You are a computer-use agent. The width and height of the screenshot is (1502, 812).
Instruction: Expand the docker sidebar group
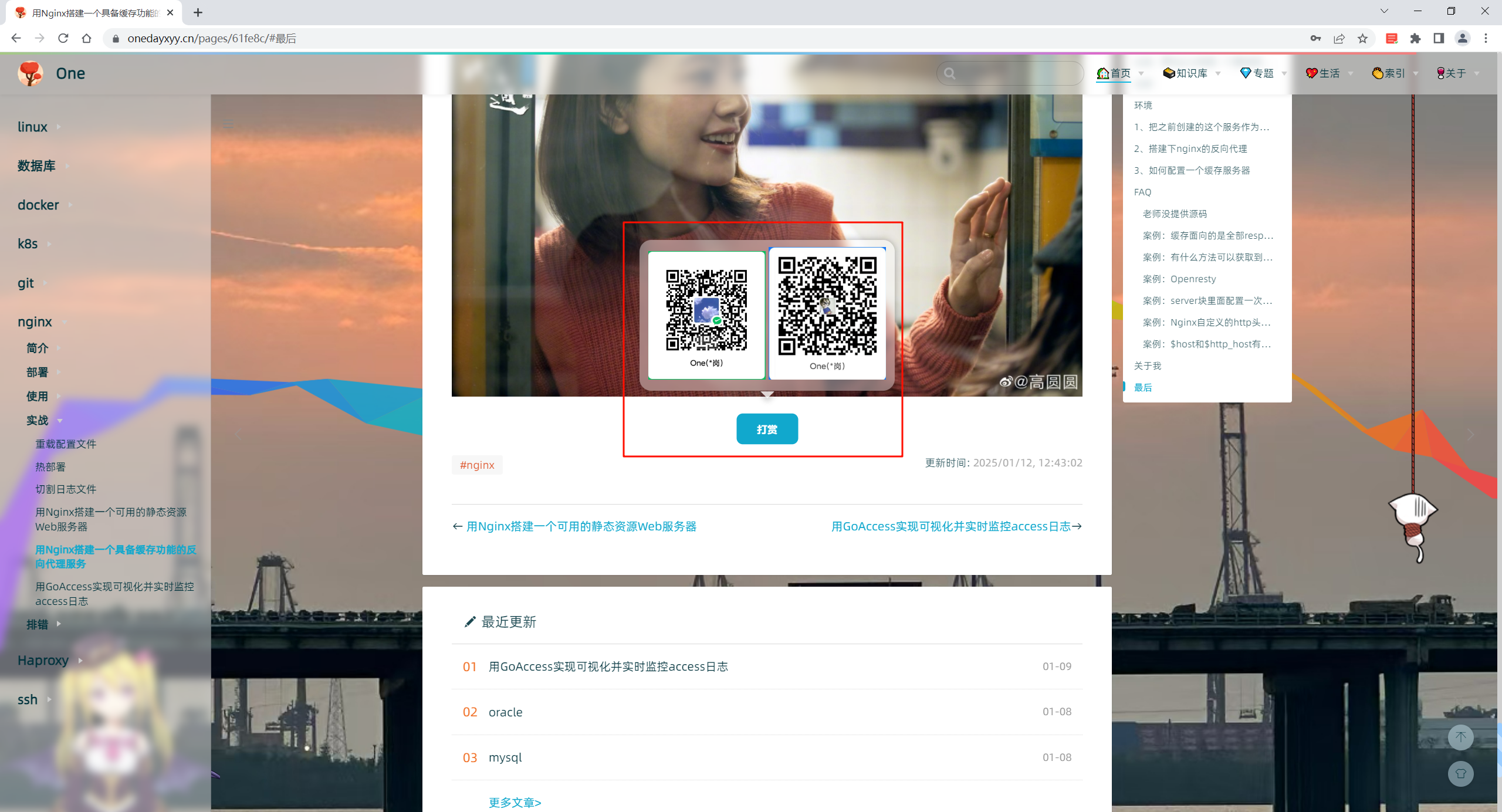pyautogui.click(x=45, y=205)
